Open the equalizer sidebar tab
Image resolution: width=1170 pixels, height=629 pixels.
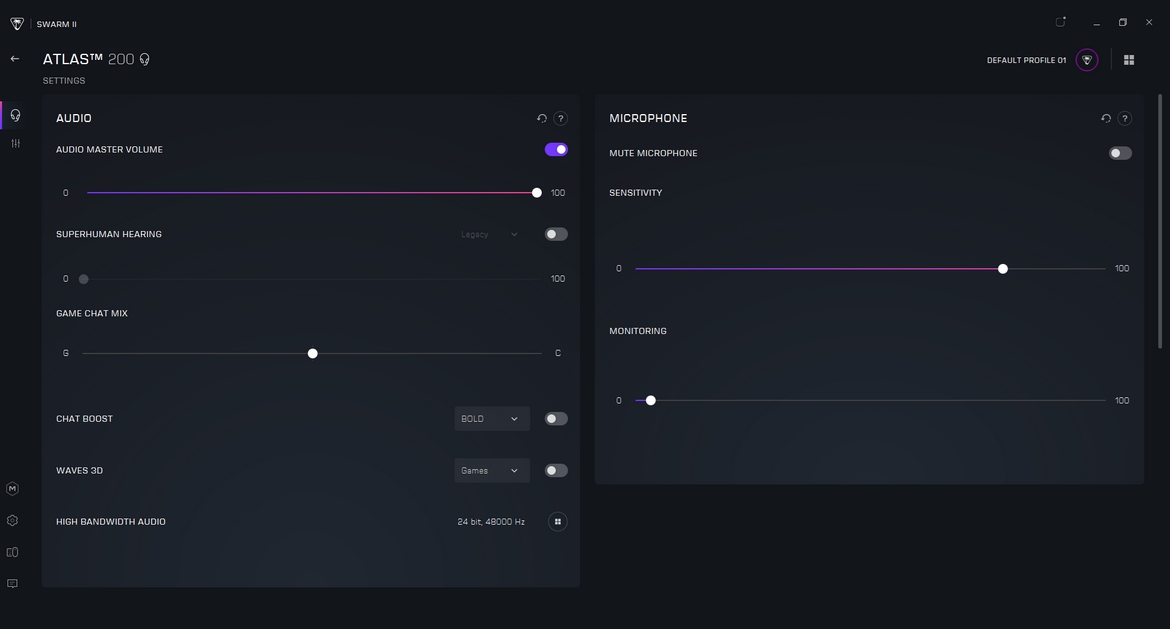coord(15,144)
